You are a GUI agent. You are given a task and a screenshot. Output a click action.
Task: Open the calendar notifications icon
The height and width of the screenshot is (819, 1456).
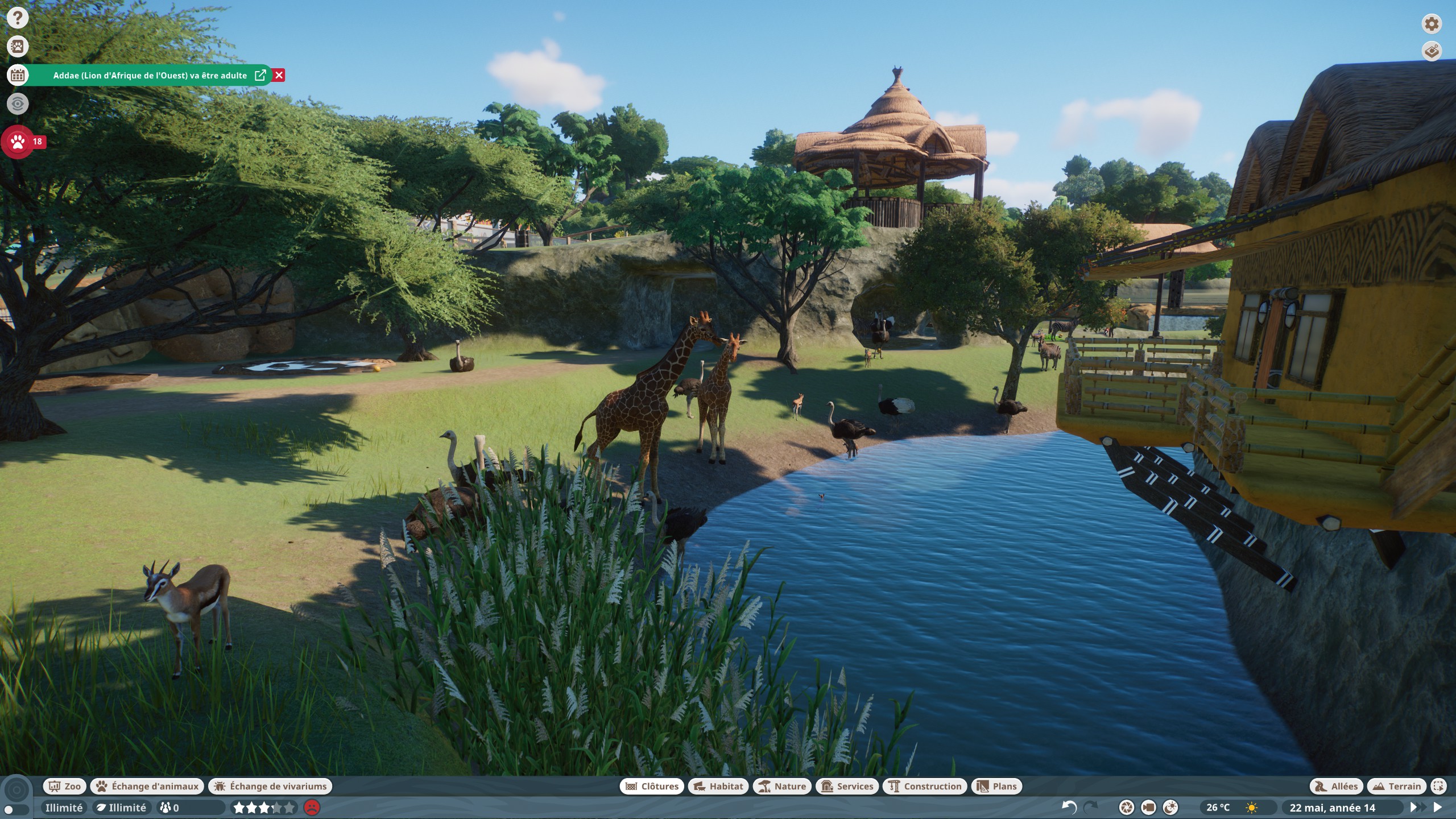click(18, 75)
